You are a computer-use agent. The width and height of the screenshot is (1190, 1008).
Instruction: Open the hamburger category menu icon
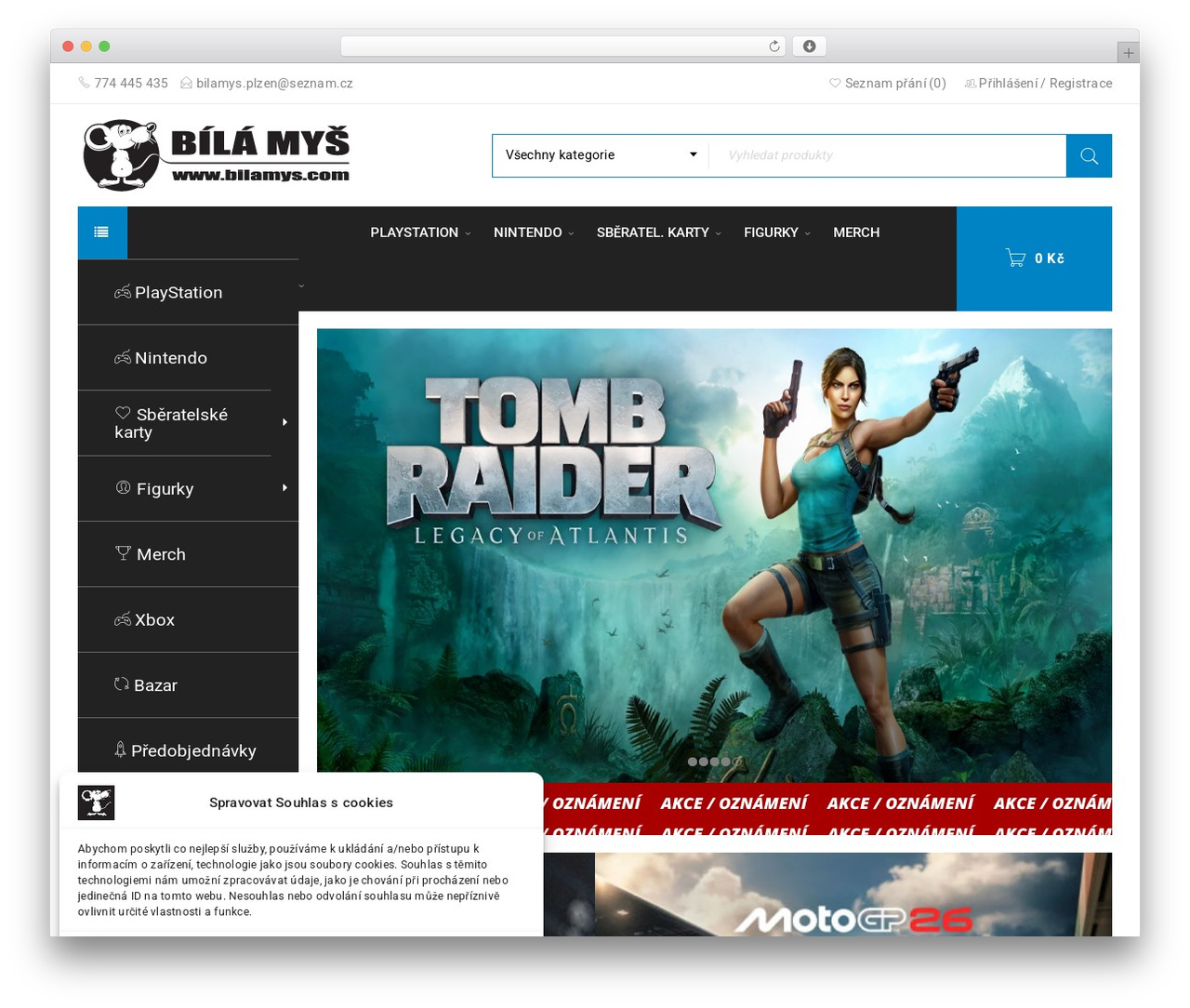[x=101, y=232]
